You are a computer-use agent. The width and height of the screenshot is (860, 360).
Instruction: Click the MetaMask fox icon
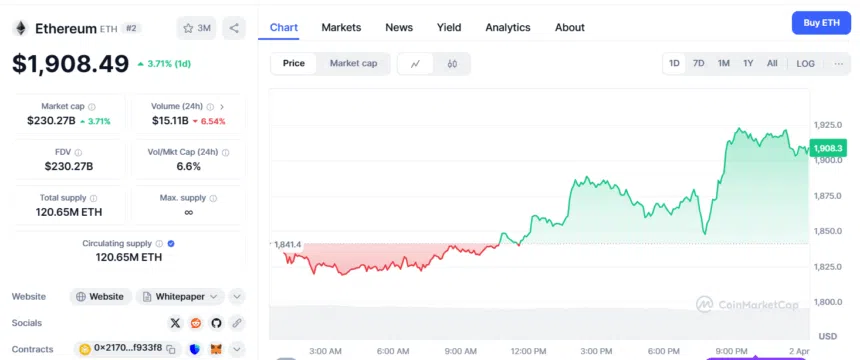coord(216,349)
